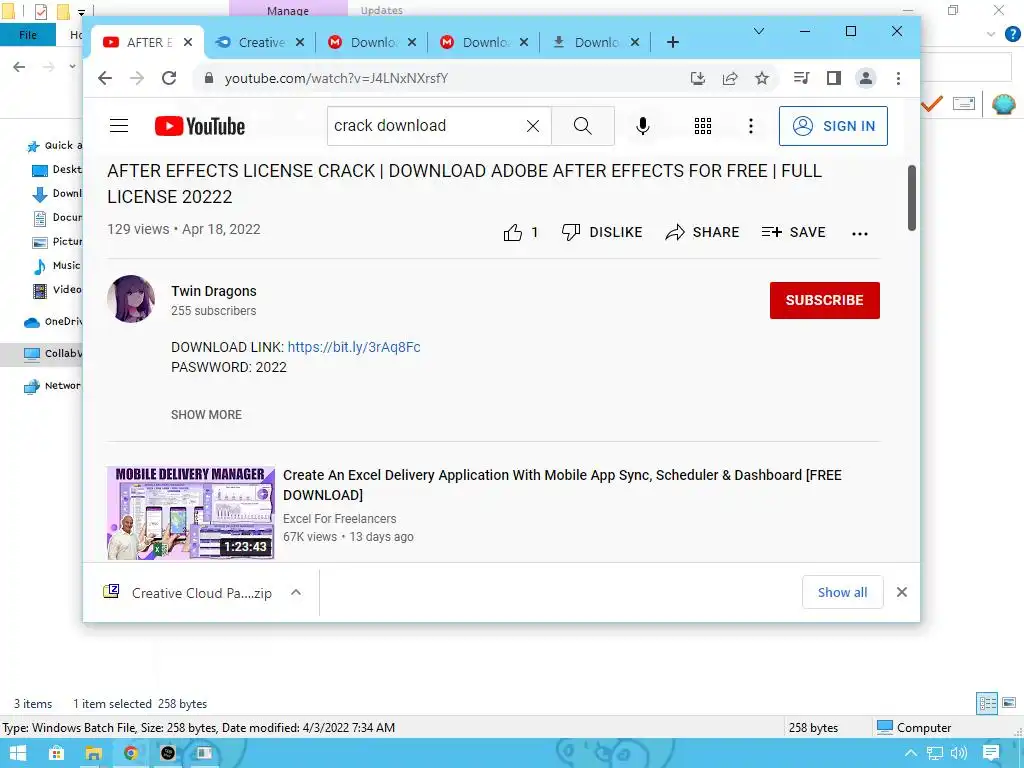The image size is (1024, 768).
Task: Click the Chrome address bar URL
Action: [x=336, y=78]
